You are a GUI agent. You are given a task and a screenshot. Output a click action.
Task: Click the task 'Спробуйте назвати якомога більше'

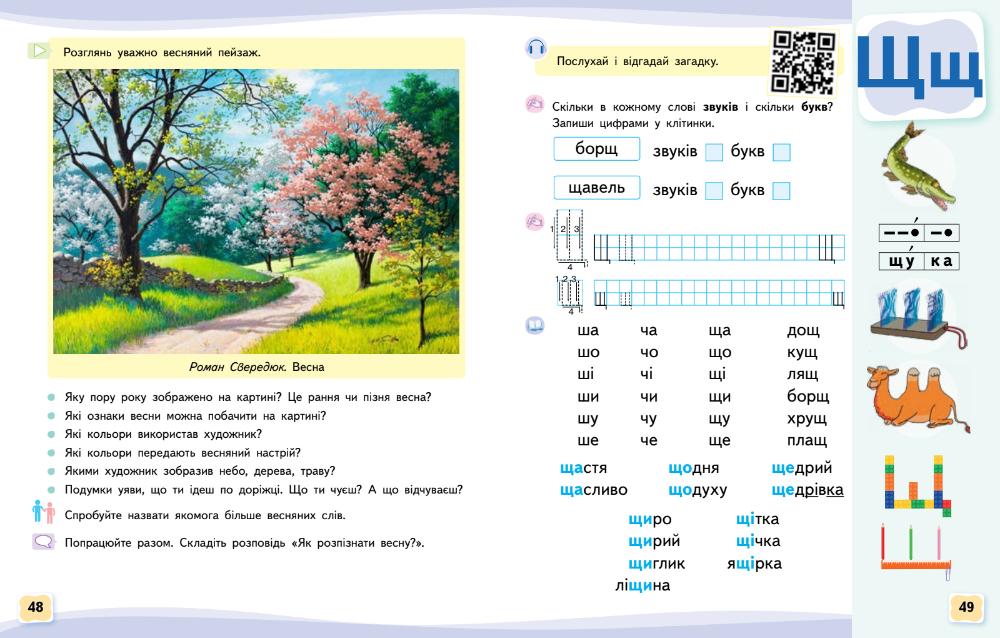[205, 515]
